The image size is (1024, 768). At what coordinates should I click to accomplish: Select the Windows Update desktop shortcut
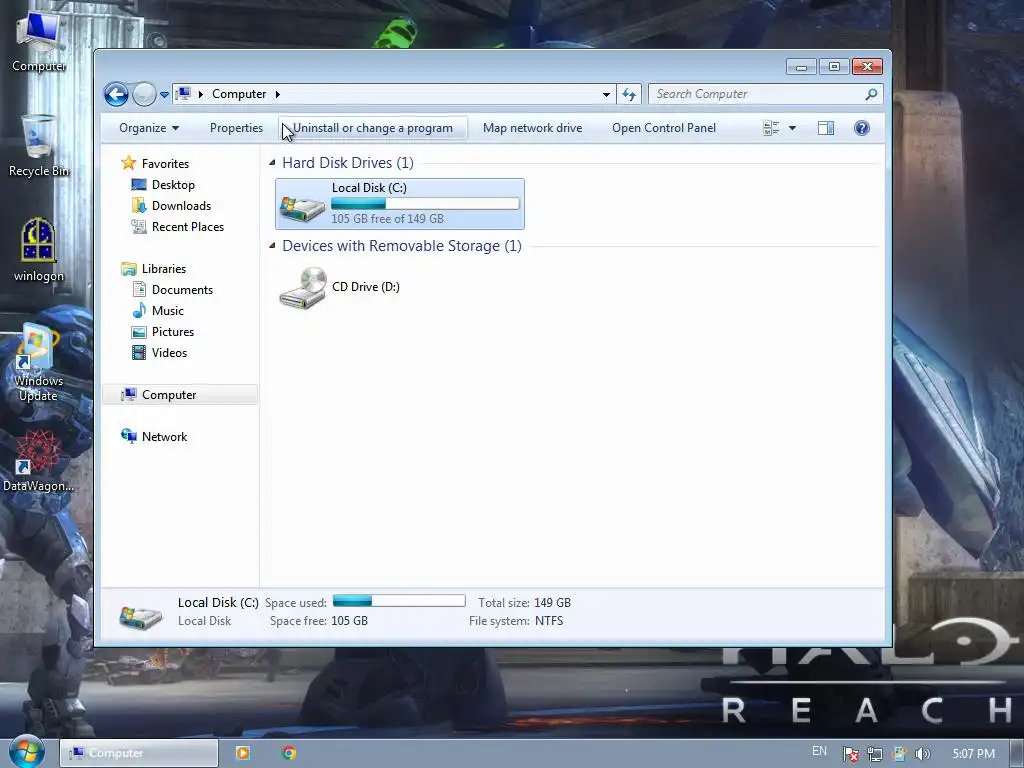[39, 363]
